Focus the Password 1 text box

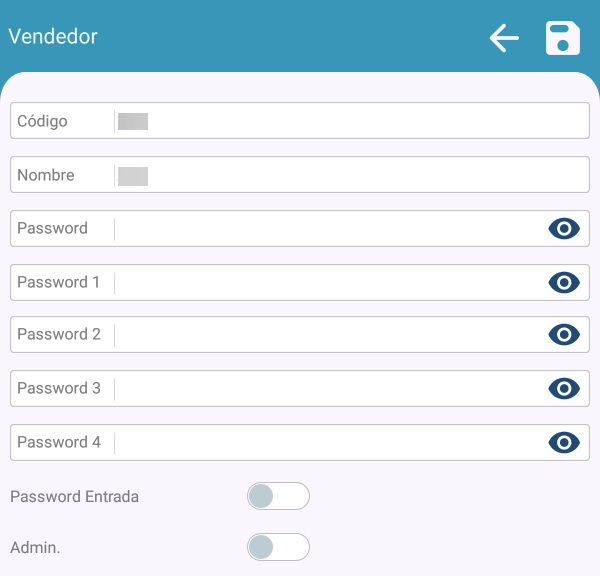pos(330,283)
